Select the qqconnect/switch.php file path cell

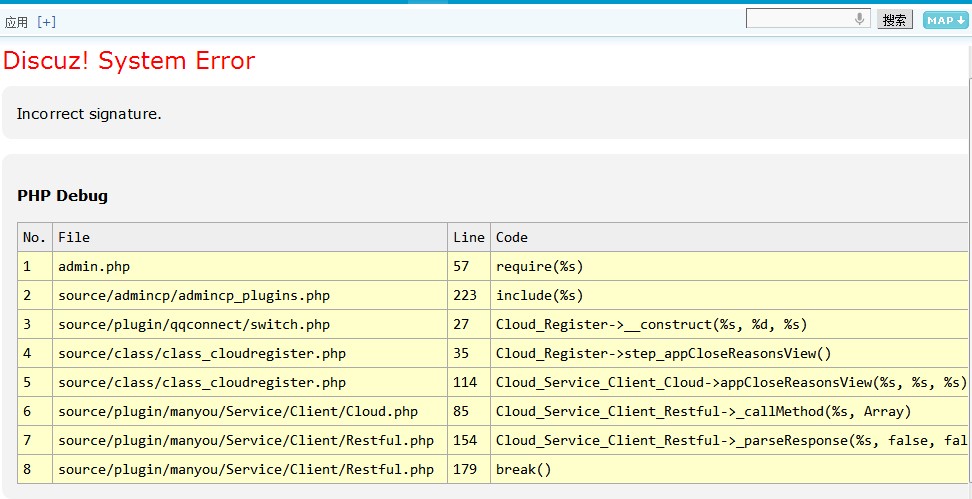(194, 324)
